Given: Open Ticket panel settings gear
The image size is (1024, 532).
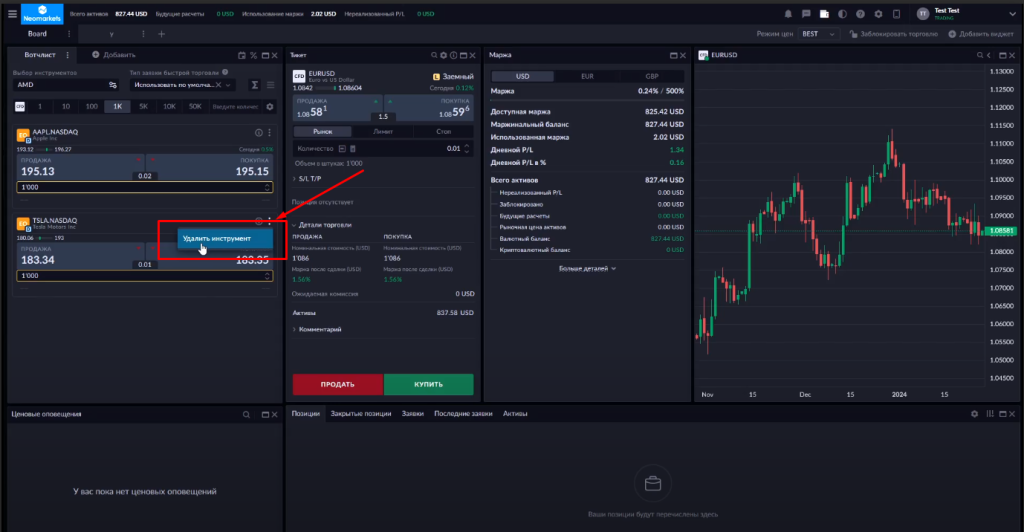Looking at the screenshot, I should pos(443,55).
